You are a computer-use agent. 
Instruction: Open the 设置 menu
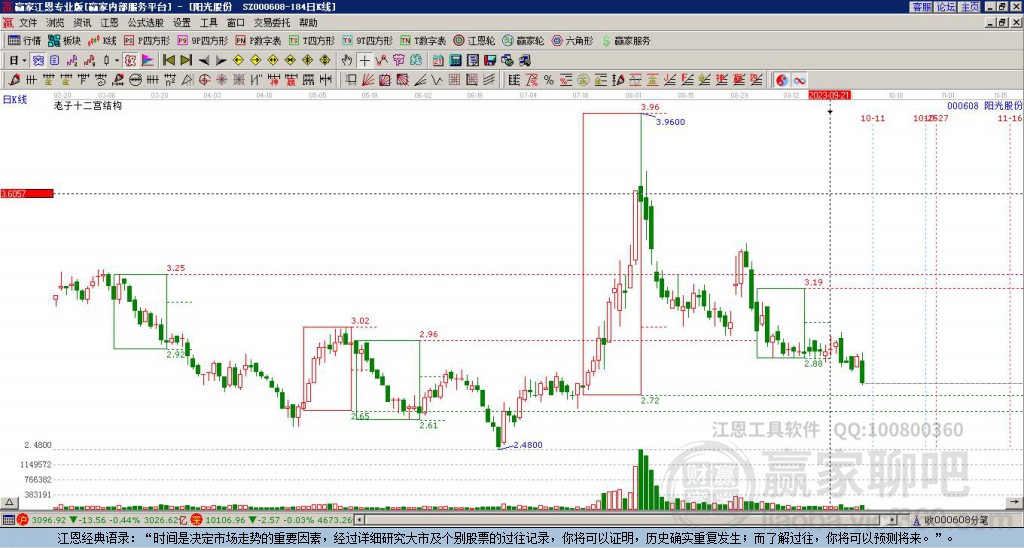point(182,23)
